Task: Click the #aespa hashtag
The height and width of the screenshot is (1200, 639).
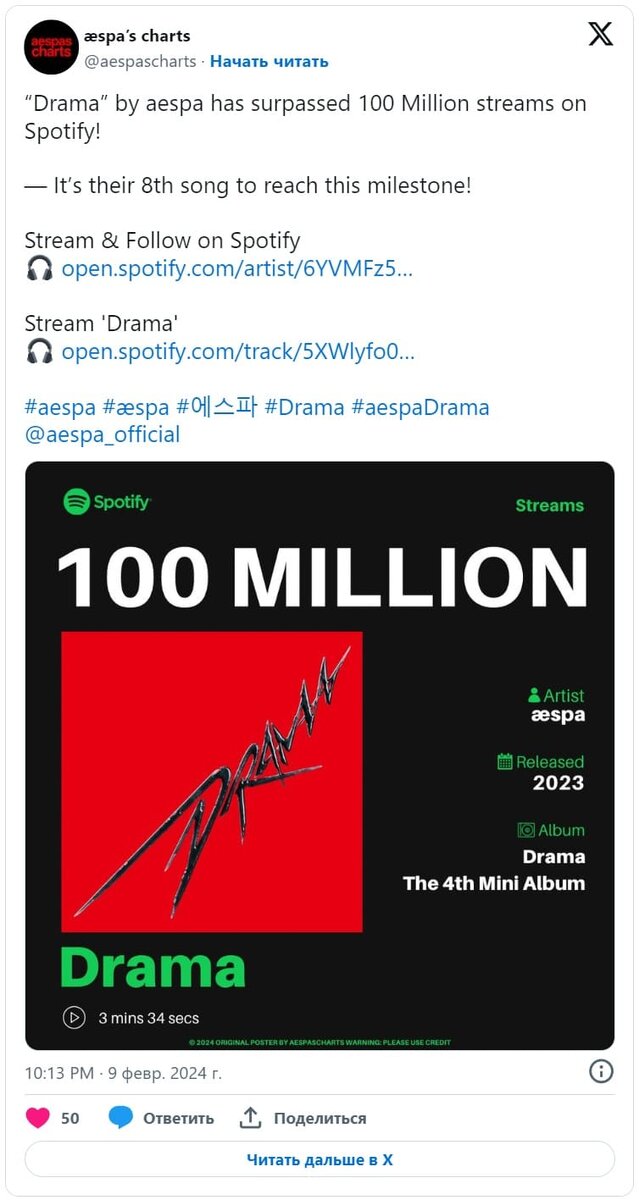Action: point(60,407)
